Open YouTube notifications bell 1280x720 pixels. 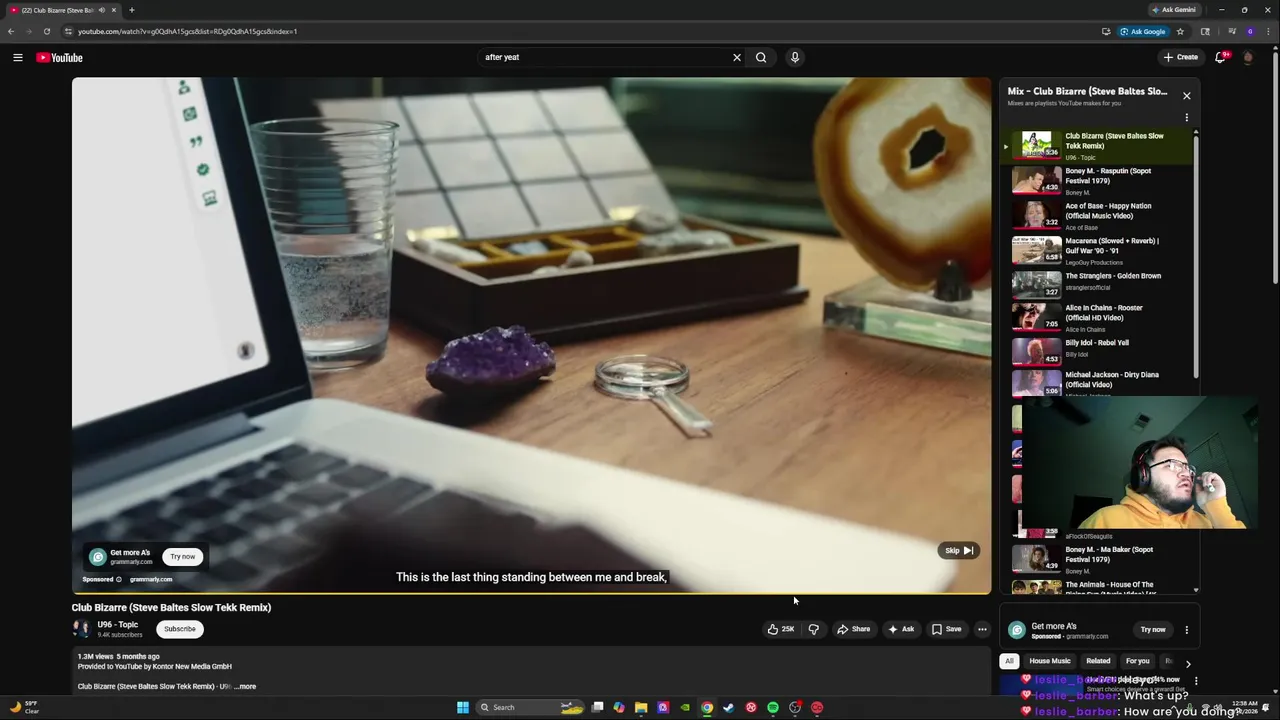tap(1220, 57)
